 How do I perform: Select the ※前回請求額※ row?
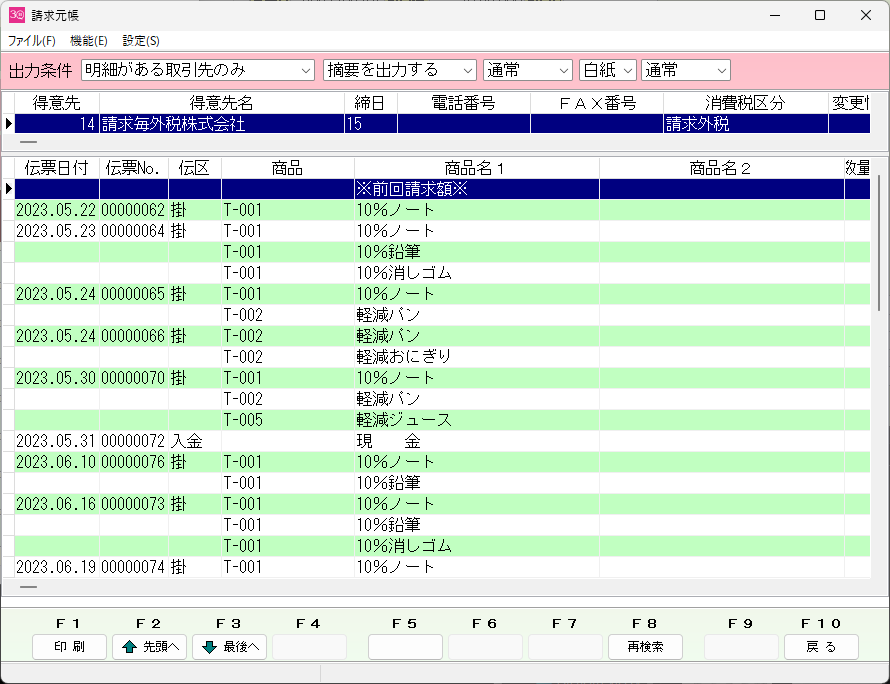point(442,188)
